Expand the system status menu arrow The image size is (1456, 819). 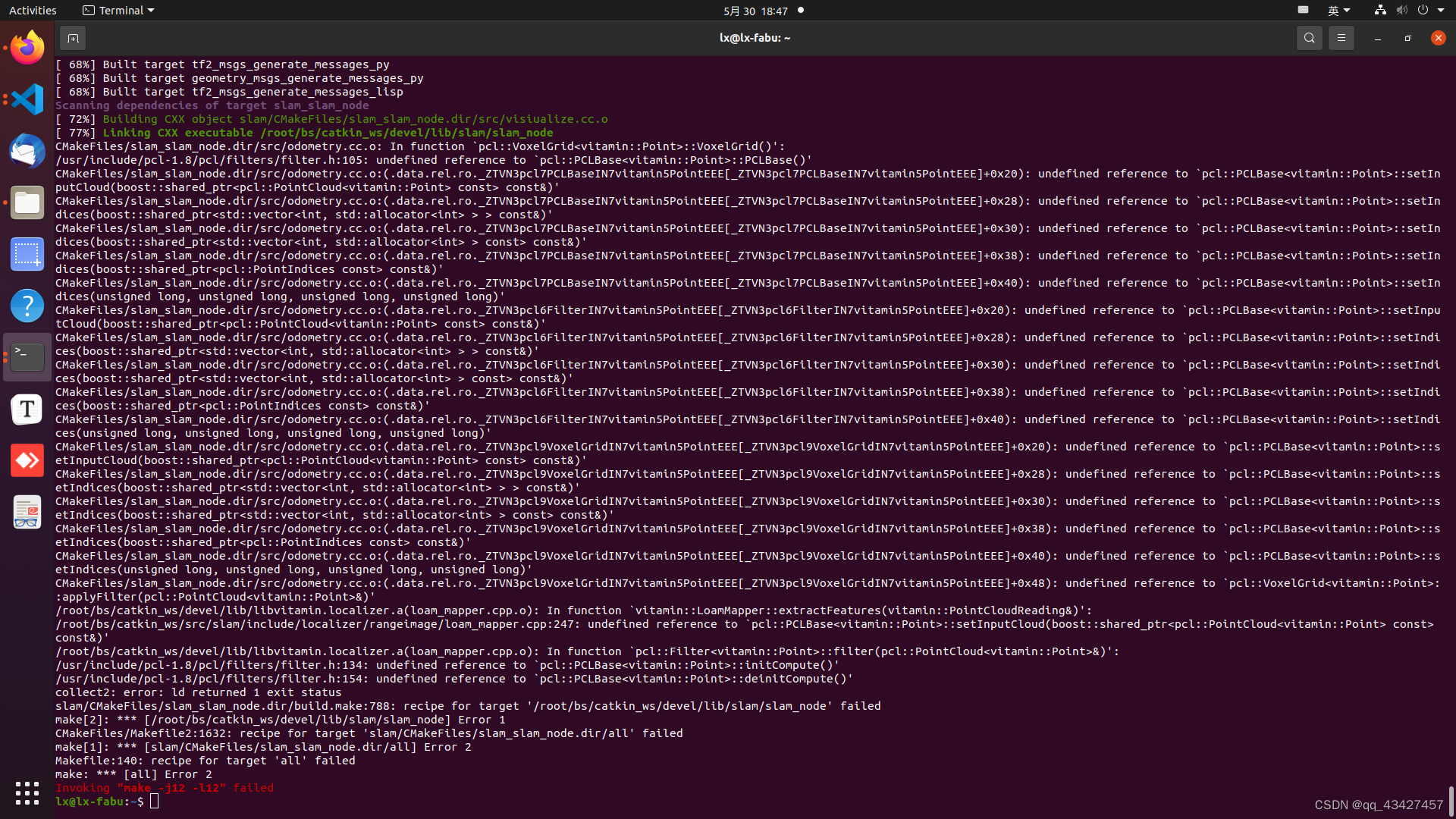(x=1441, y=10)
